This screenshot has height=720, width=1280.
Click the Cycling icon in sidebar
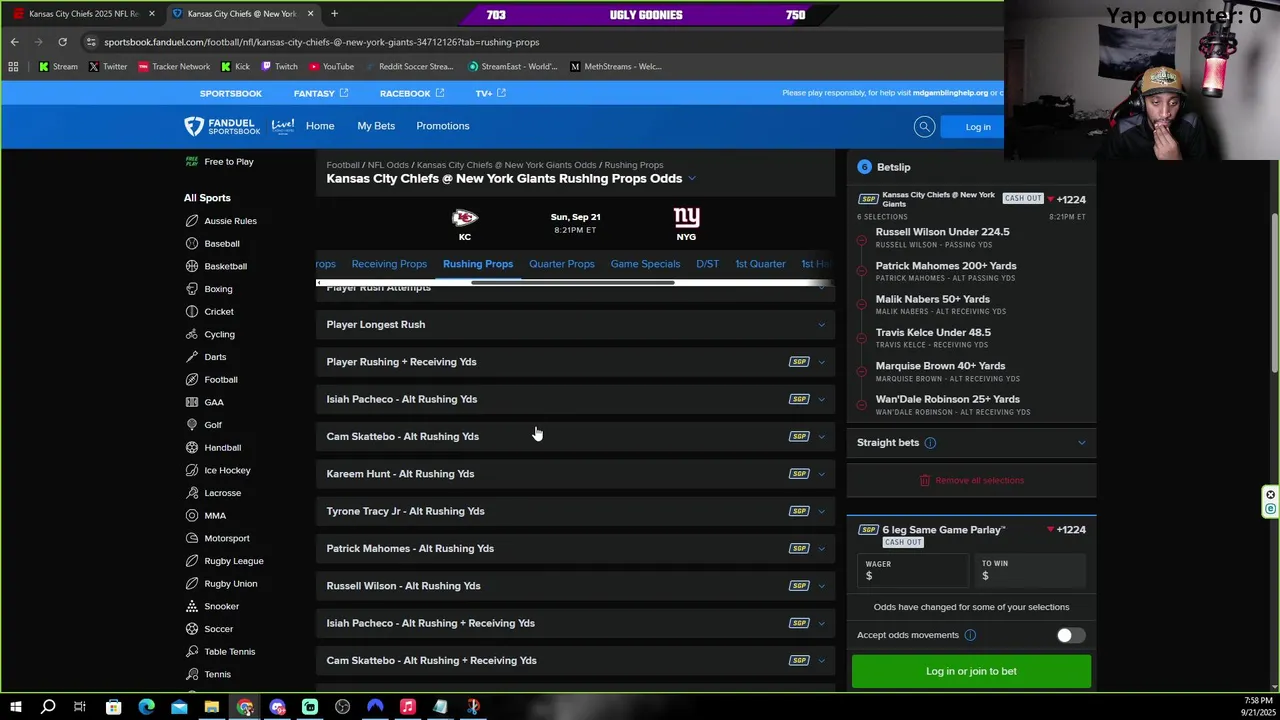191,334
